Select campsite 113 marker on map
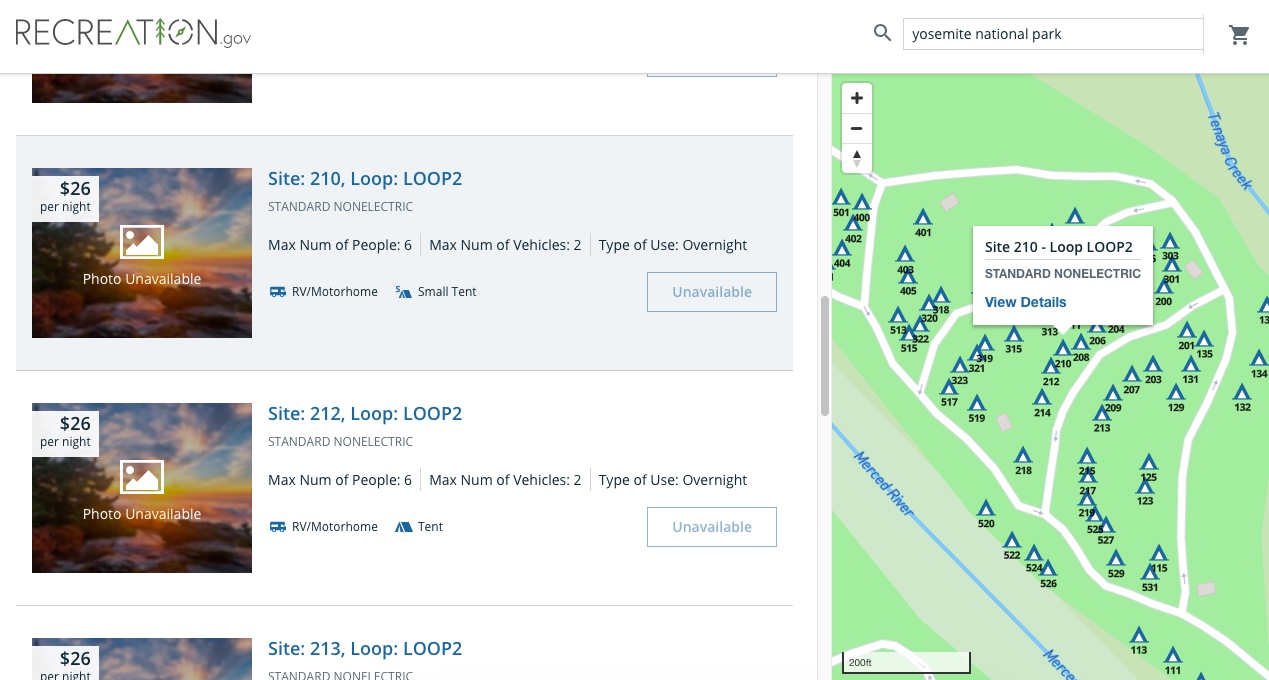Viewport: 1269px width, 680px height. (1138, 635)
